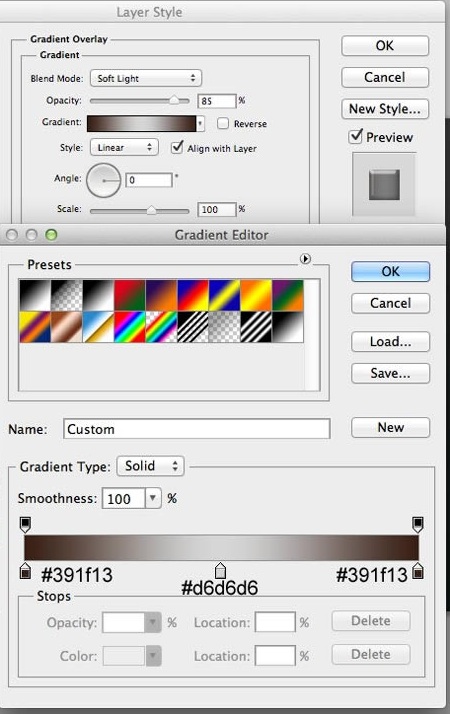Click green zoom button of Gradient Editor
Image resolution: width=450 pixels, height=714 pixels.
(x=51, y=235)
